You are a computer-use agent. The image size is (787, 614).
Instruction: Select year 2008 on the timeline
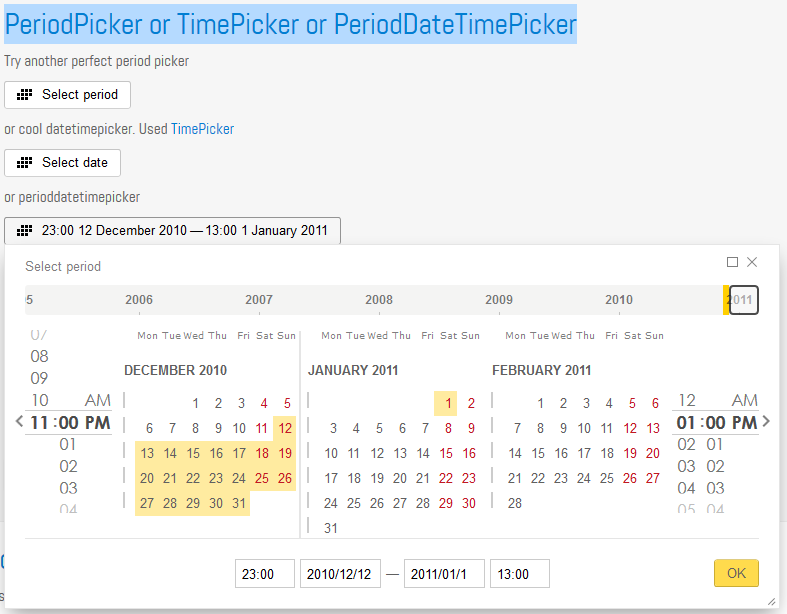(379, 300)
